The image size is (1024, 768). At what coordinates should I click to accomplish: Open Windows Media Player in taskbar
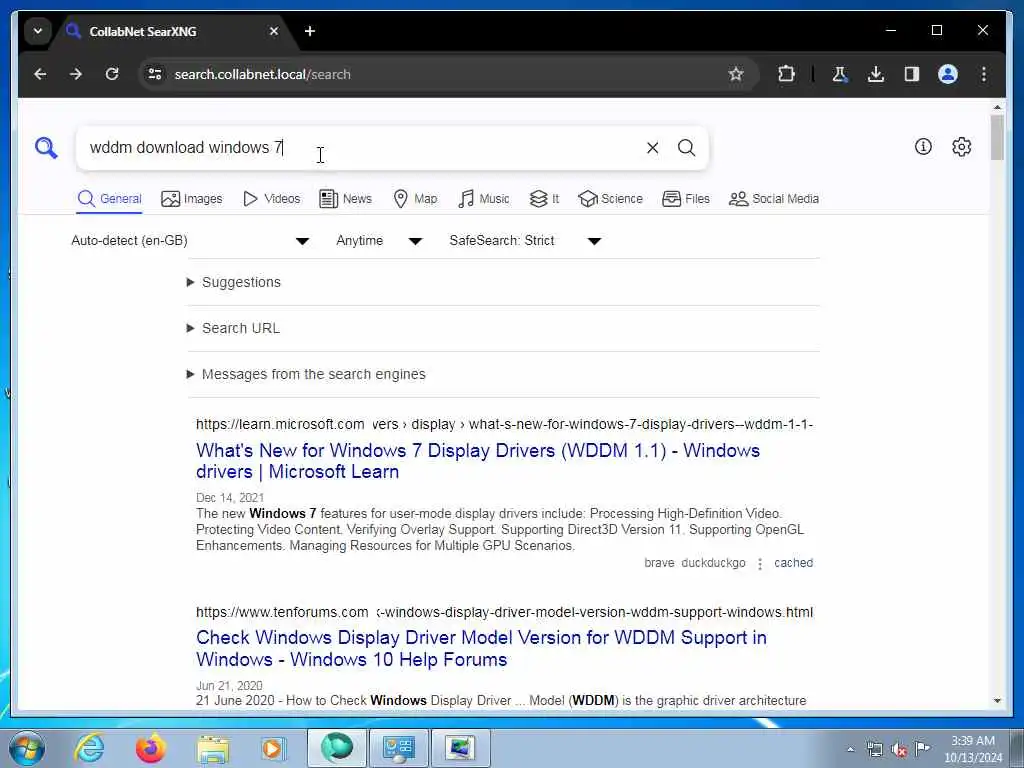click(274, 748)
